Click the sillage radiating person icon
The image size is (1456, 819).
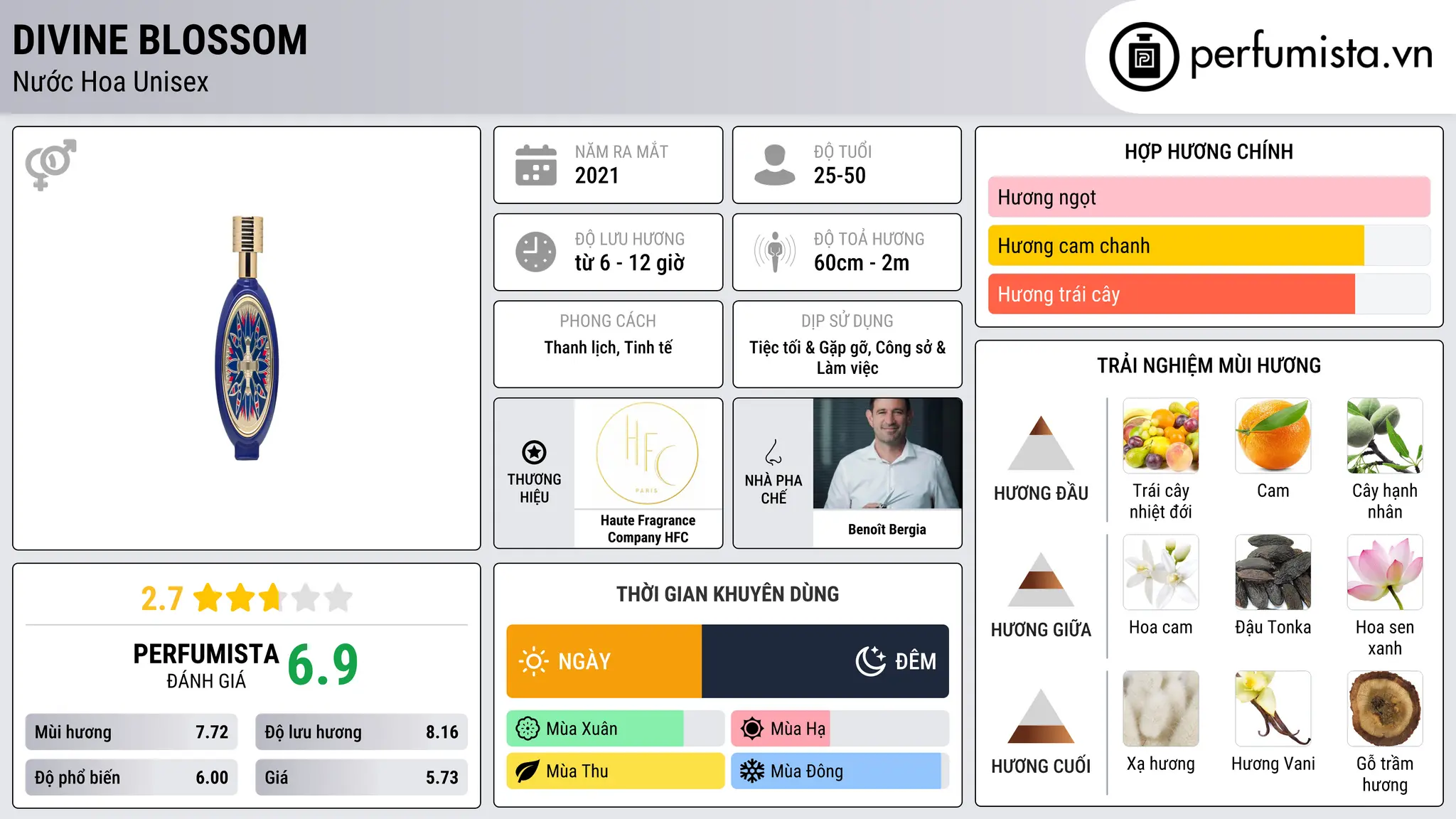[774, 252]
